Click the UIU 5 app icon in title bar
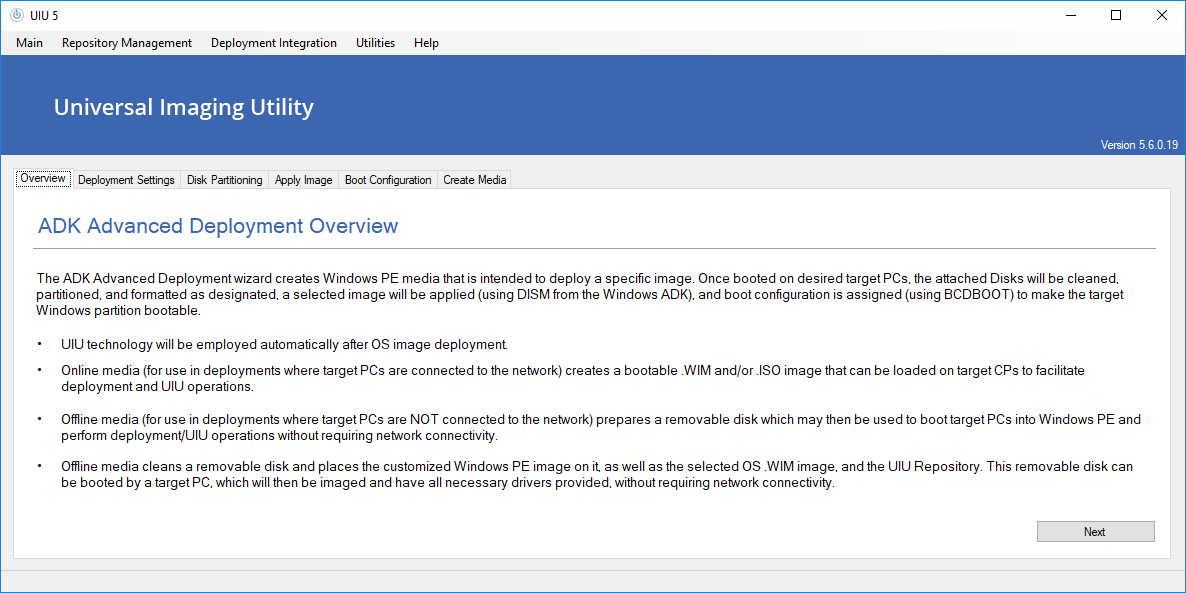The image size is (1186, 593). (17, 15)
